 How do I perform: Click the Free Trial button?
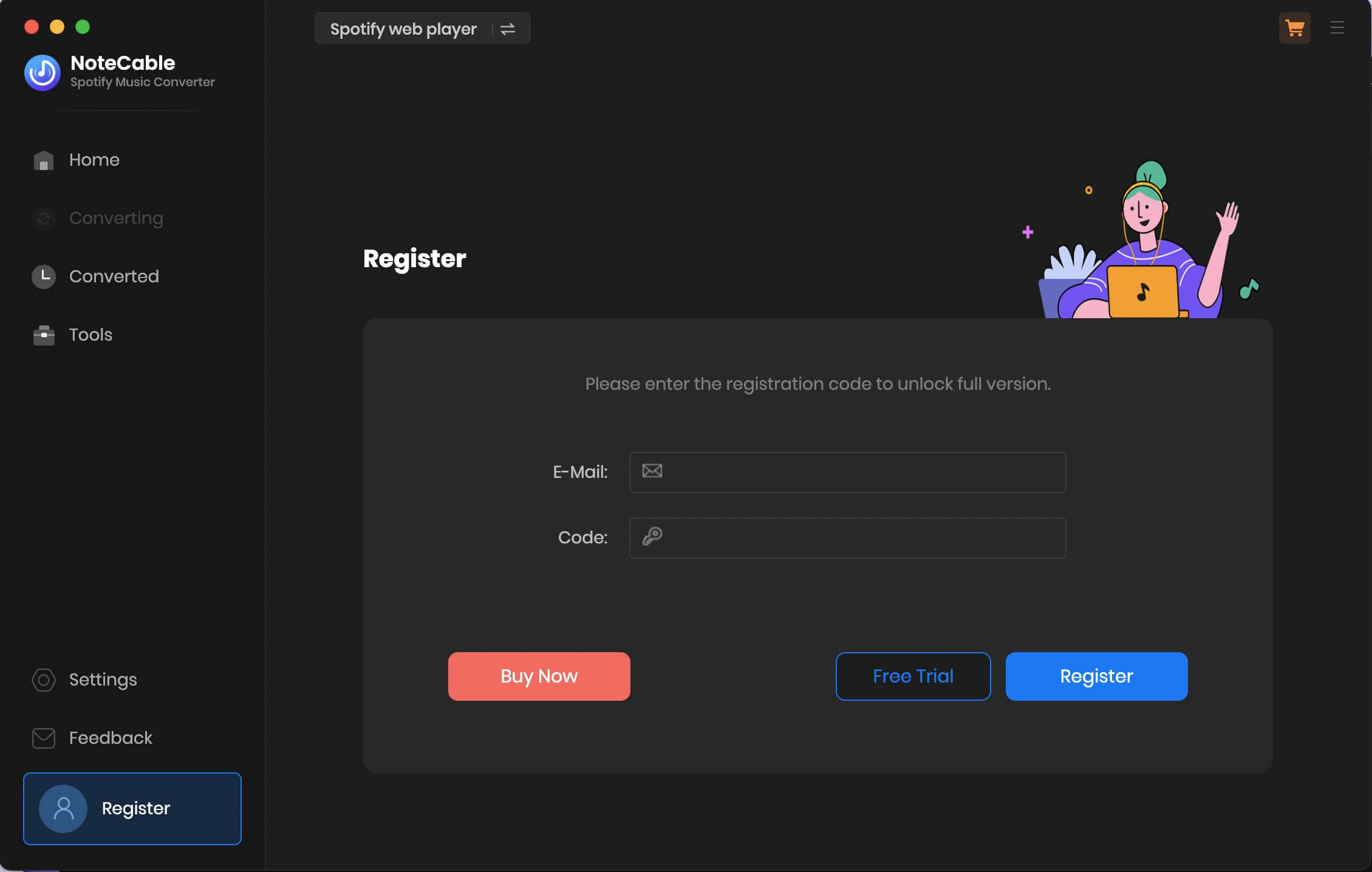click(x=913, y=675)
